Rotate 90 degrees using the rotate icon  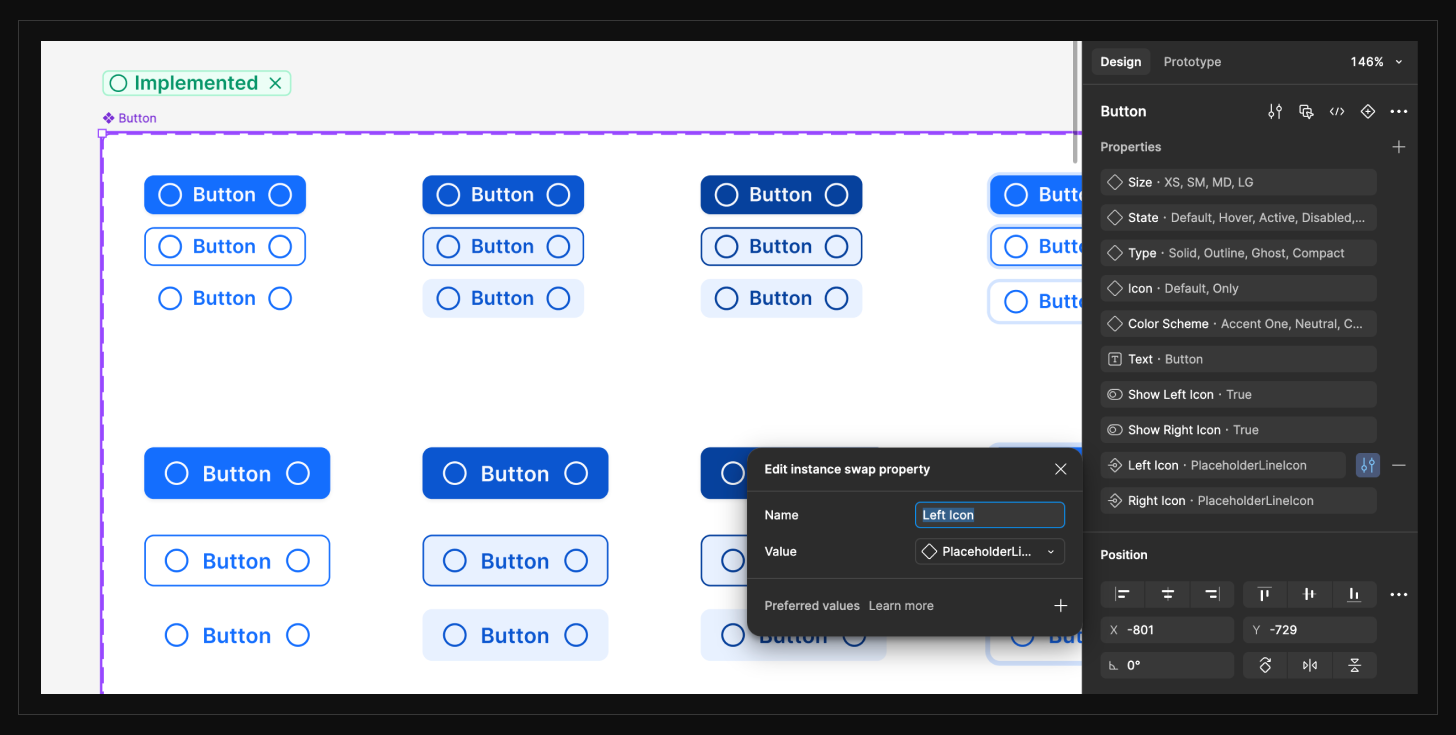tap(1265, 665)
